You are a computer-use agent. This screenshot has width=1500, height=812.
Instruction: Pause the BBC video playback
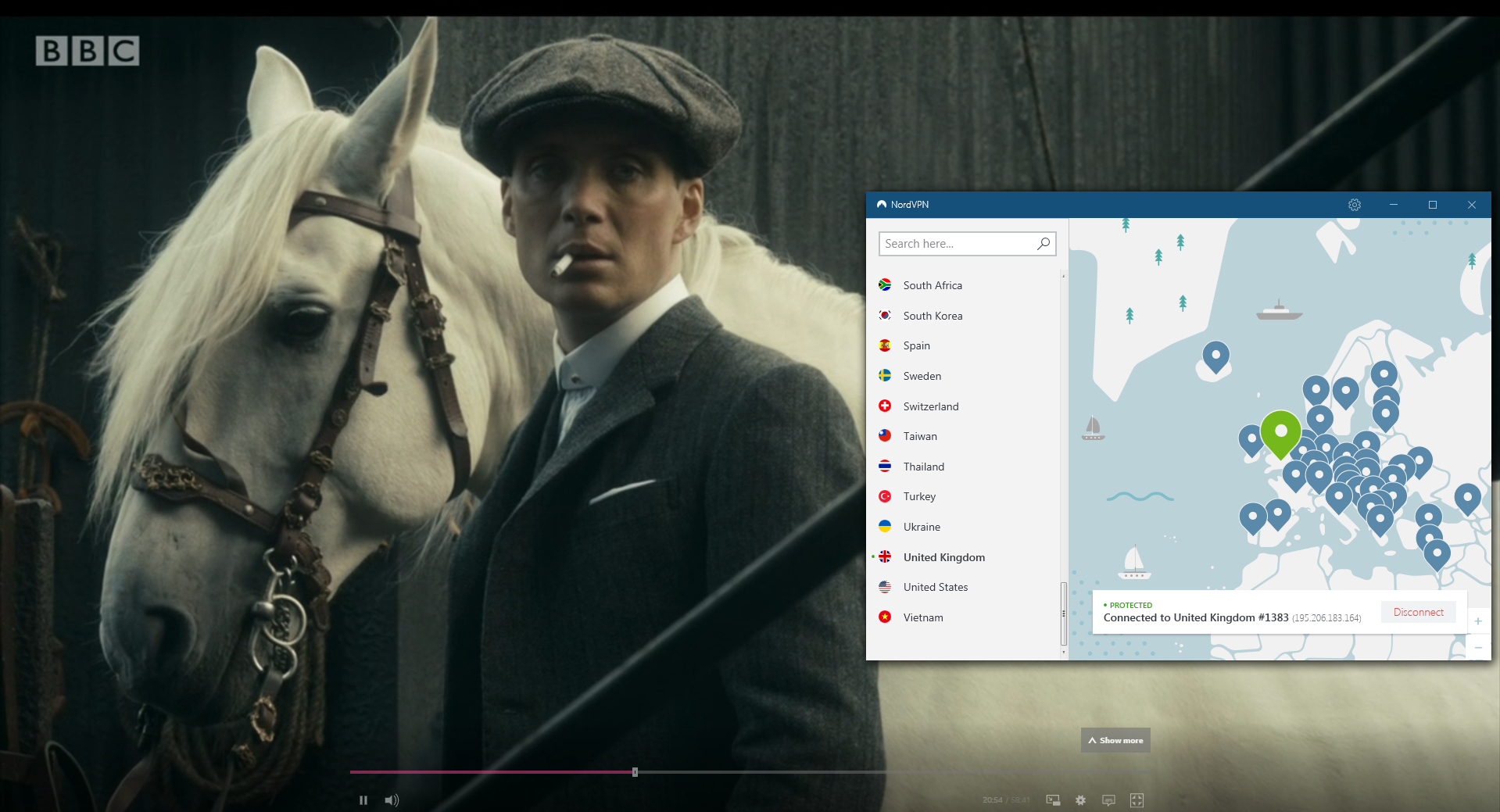363,800
